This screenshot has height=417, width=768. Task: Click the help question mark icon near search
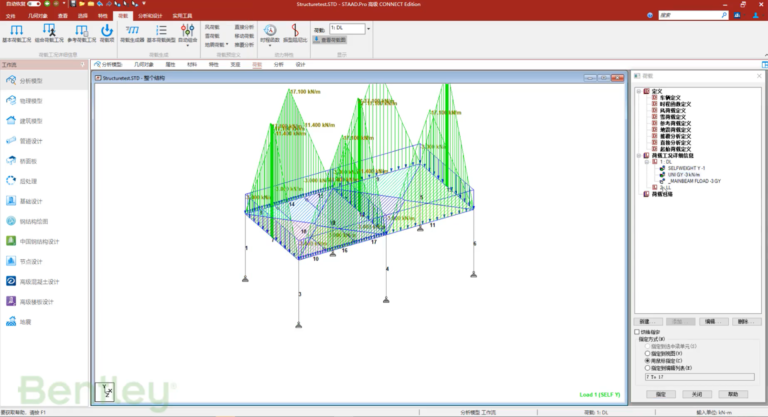tap(650, 15)
